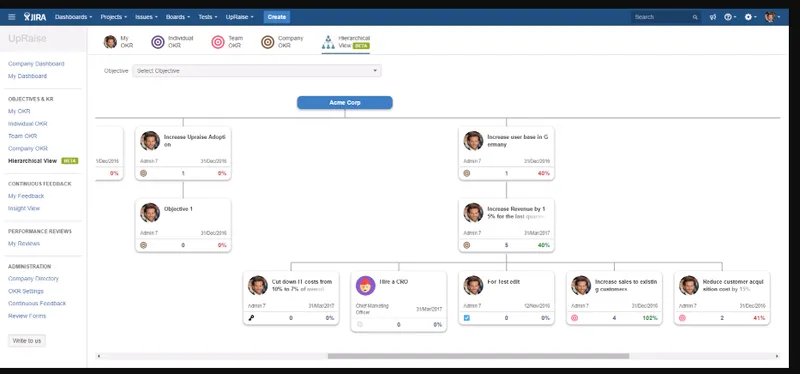
Task: Open Company Dashboard sidebar link
Action: (x=36, y=64)
